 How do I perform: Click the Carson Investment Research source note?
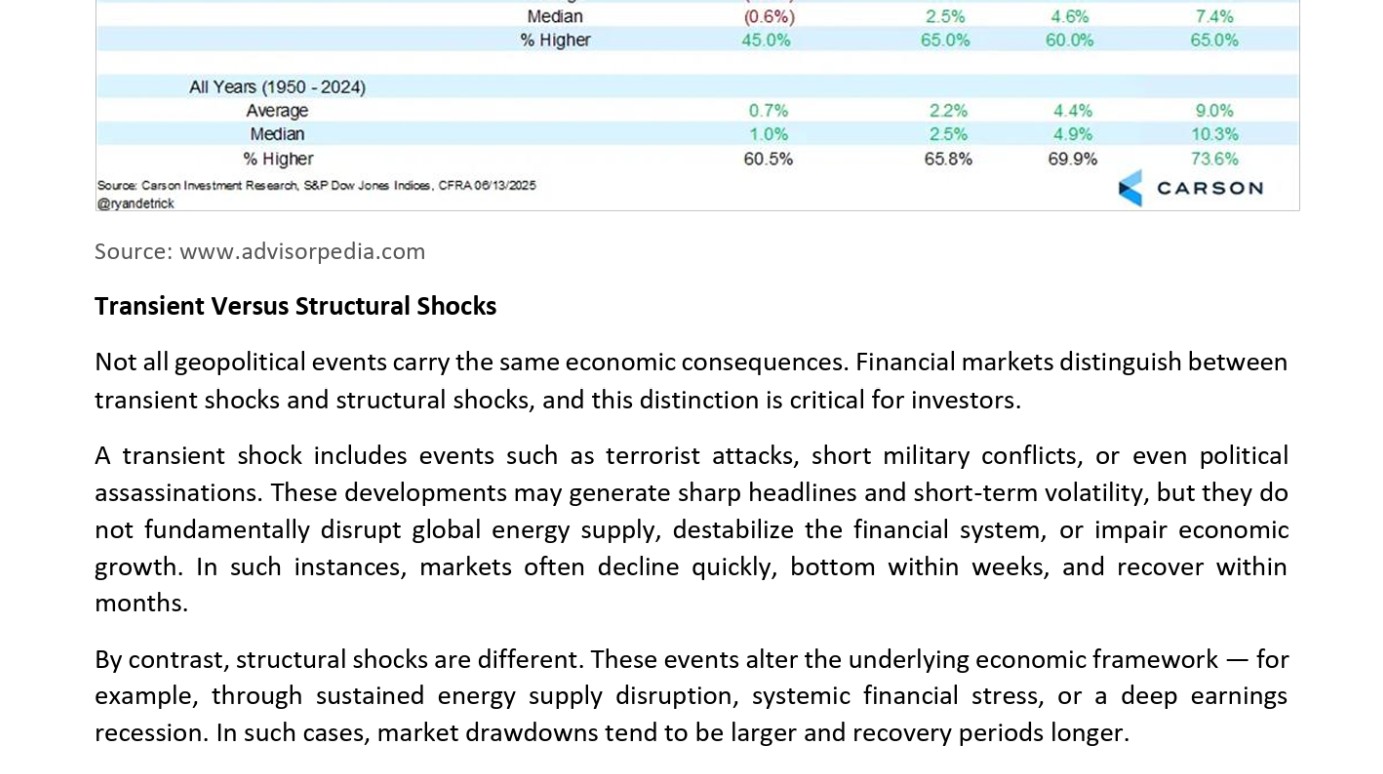(x=316, y=186)
